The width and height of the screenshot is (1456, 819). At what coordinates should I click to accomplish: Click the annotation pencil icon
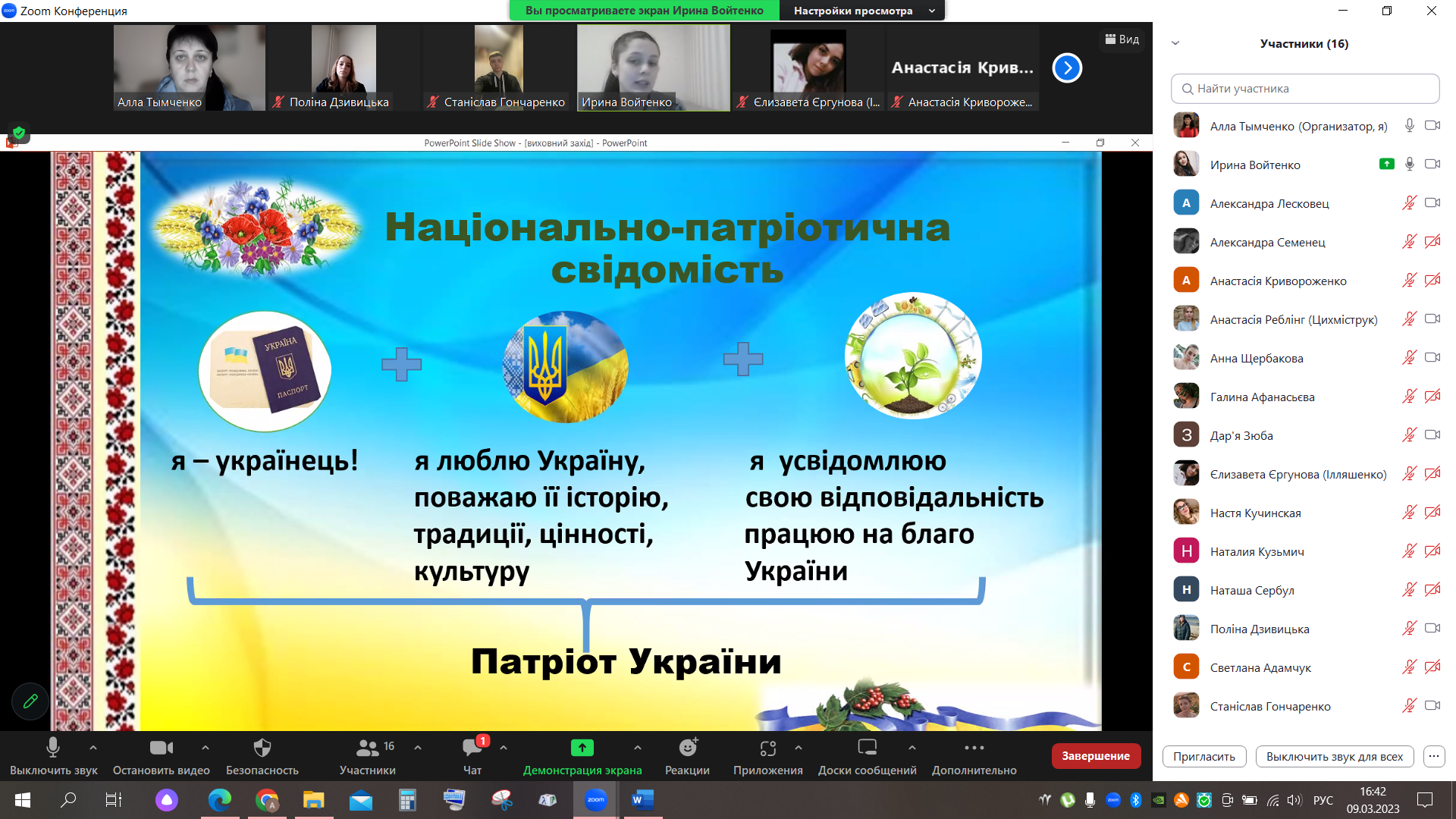[30, 701]
